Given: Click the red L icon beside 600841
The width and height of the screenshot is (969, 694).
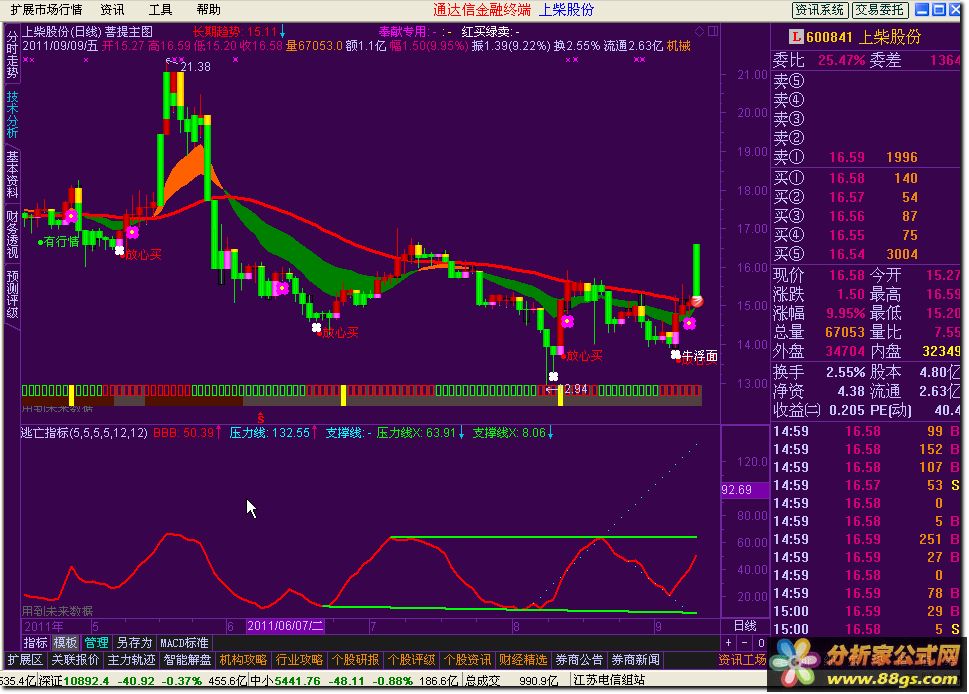Looking at the screenshot, I should [797, 37].
